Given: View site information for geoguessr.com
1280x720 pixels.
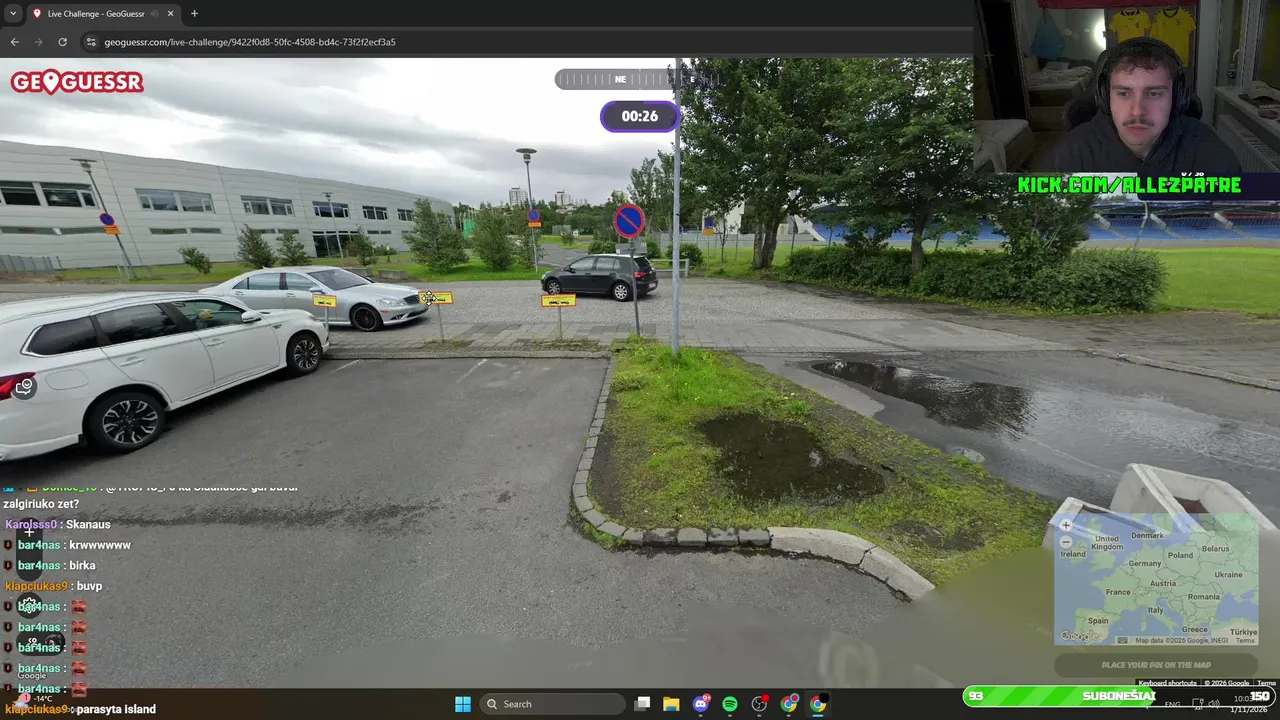Looking at the screenshot, I should click(91, 42).
